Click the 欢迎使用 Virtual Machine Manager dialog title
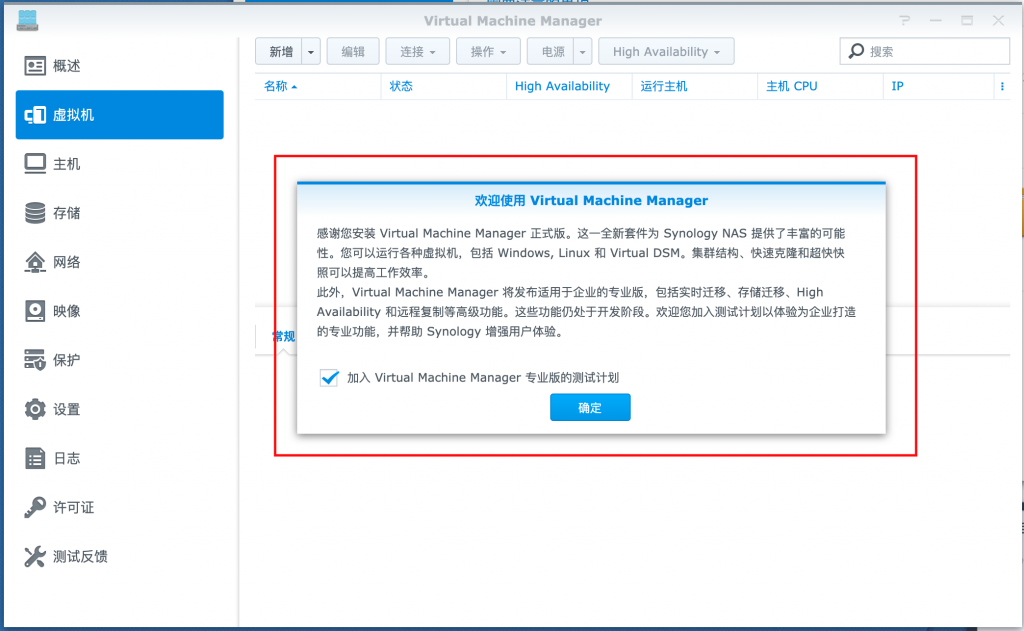This screenshot has height=631, width=1024. pyautogui.click(x=591, y=201)
